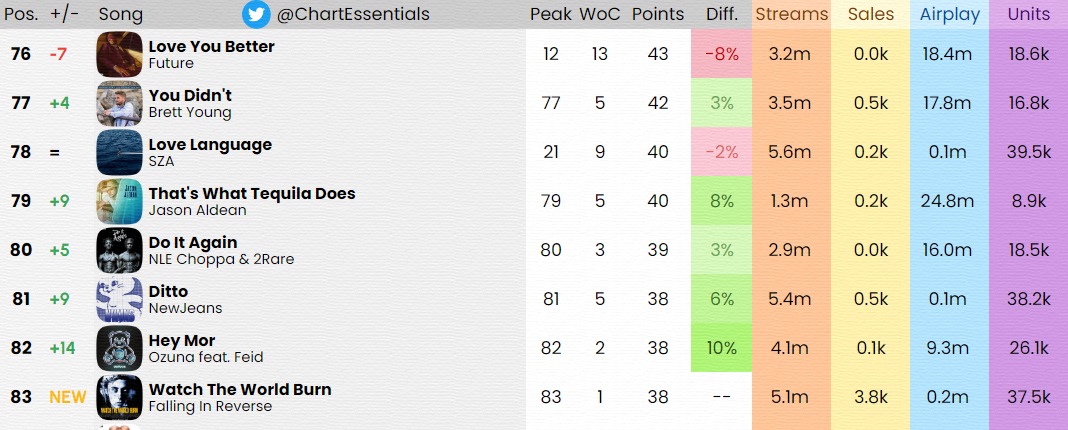
Task: Click the -8% red Diff. cell
Action: point(721,54)
